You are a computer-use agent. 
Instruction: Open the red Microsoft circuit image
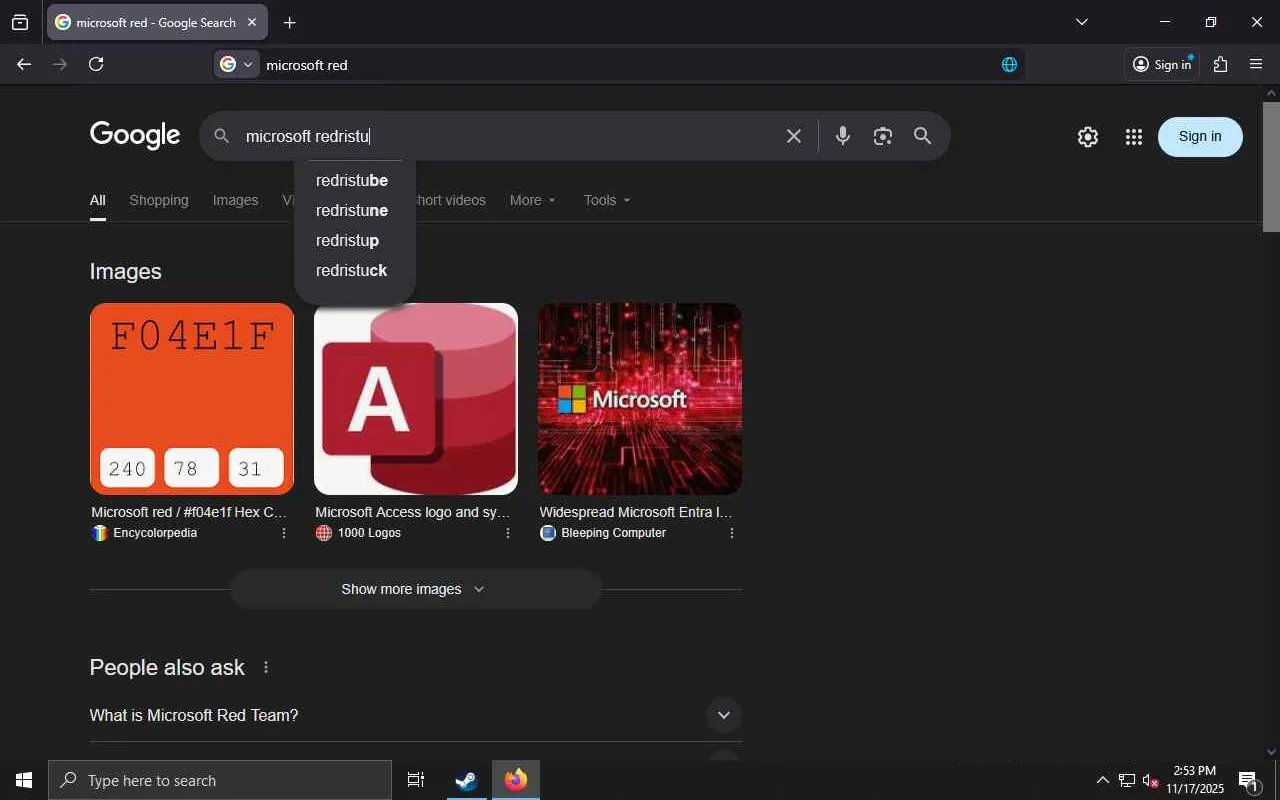pyautogui.click(x=640, y=399)
